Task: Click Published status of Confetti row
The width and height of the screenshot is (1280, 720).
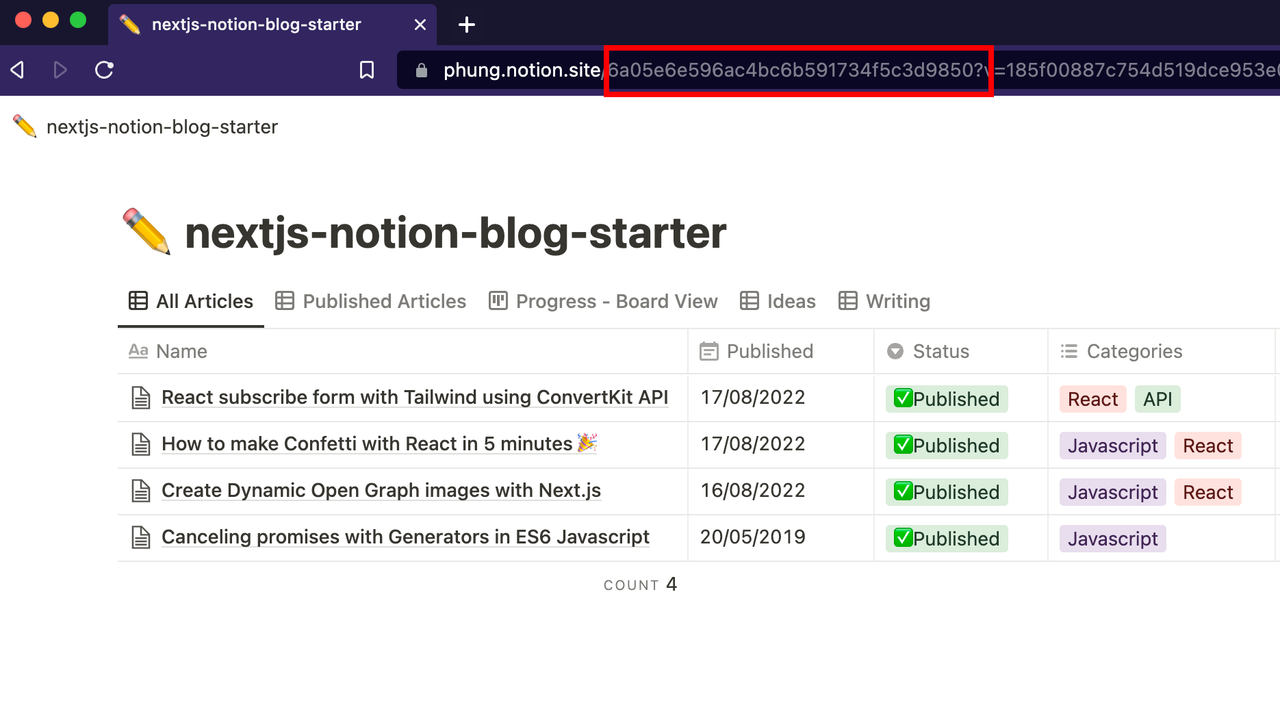Action: pyautogui.click(x=947, y=445)
